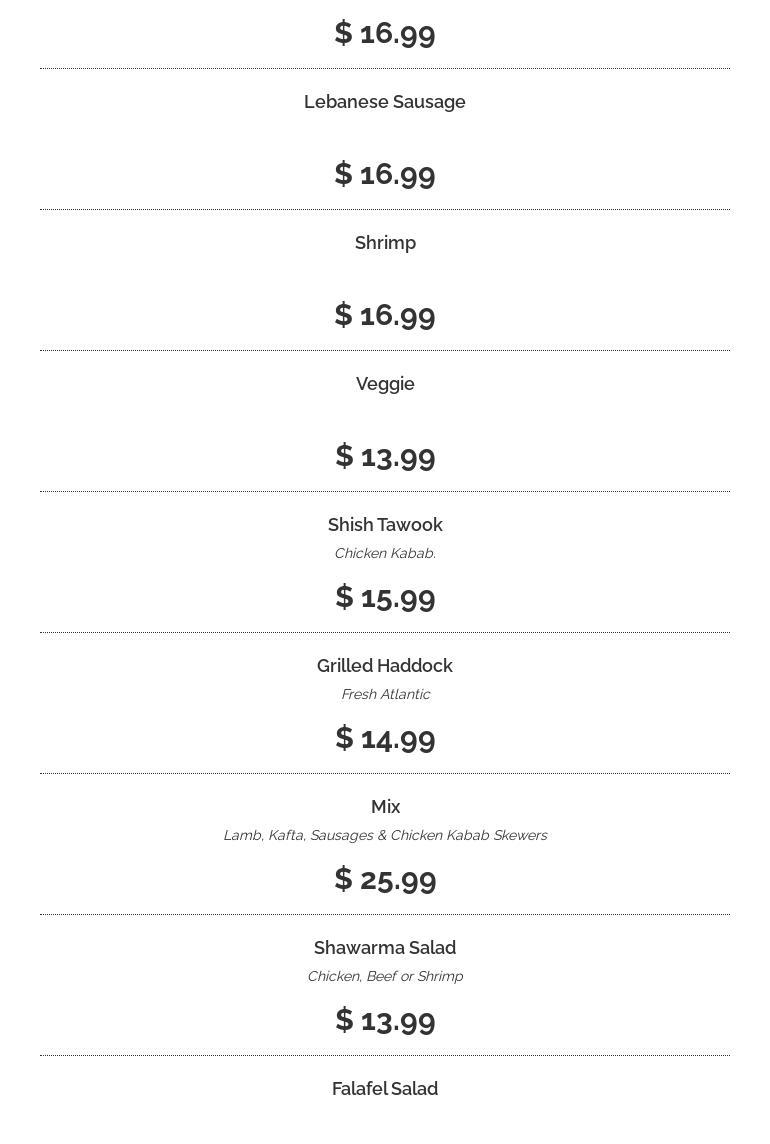Click the Veggie item name
Viewport: 770px width, 1144px height.
click(x=385, y=384)
